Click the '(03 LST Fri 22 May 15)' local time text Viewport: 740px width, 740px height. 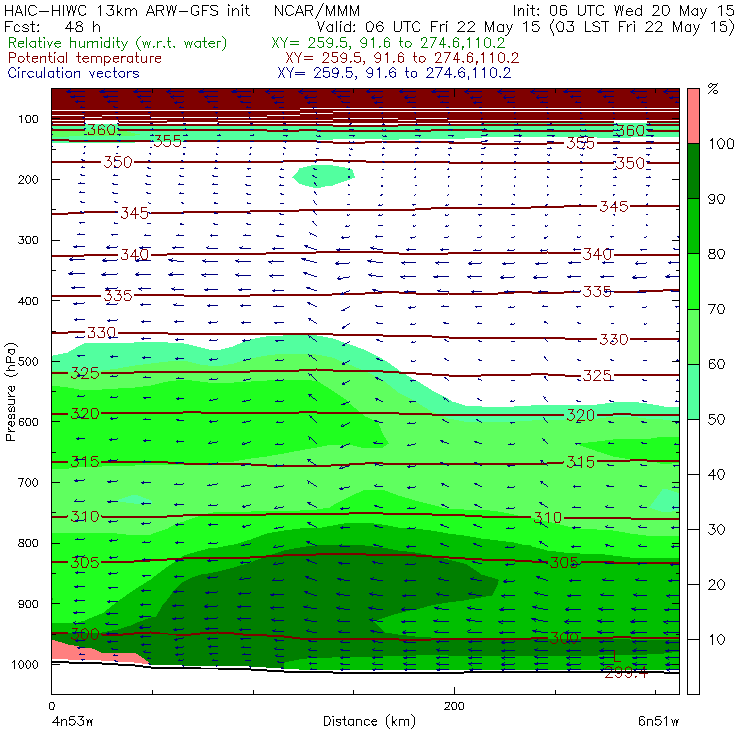tap(642, 27)
